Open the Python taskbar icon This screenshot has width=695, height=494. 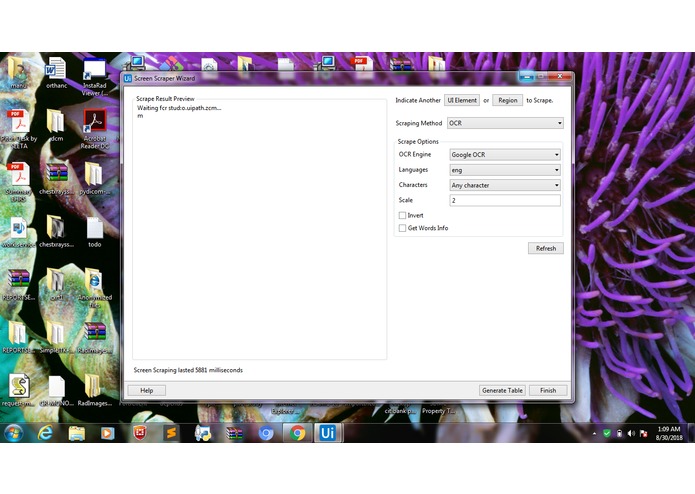click(203, 433)
